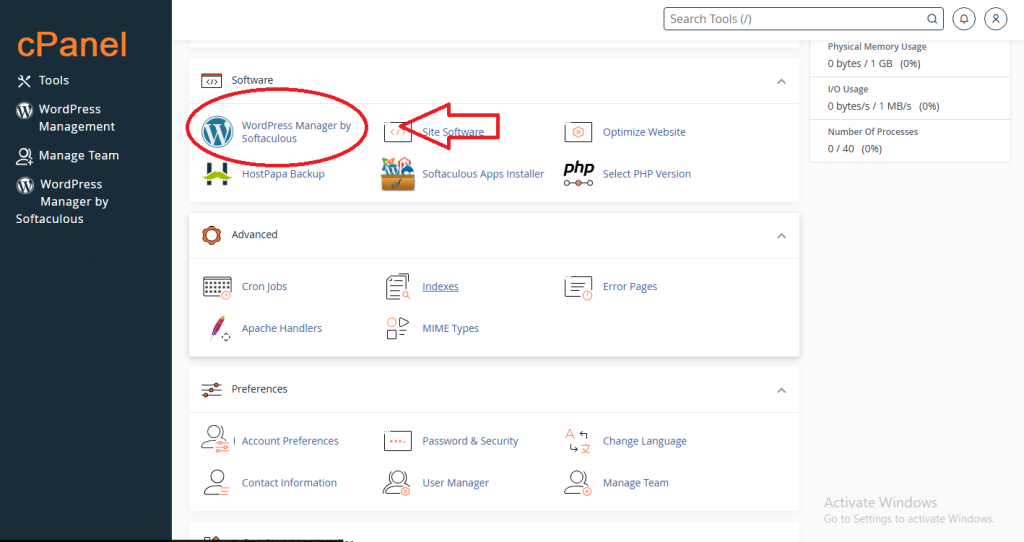This screenshot has height=542, width=1024.
Task: Click the underlined Indexes link
Action: pyautogui.click(x=440, y=287)
